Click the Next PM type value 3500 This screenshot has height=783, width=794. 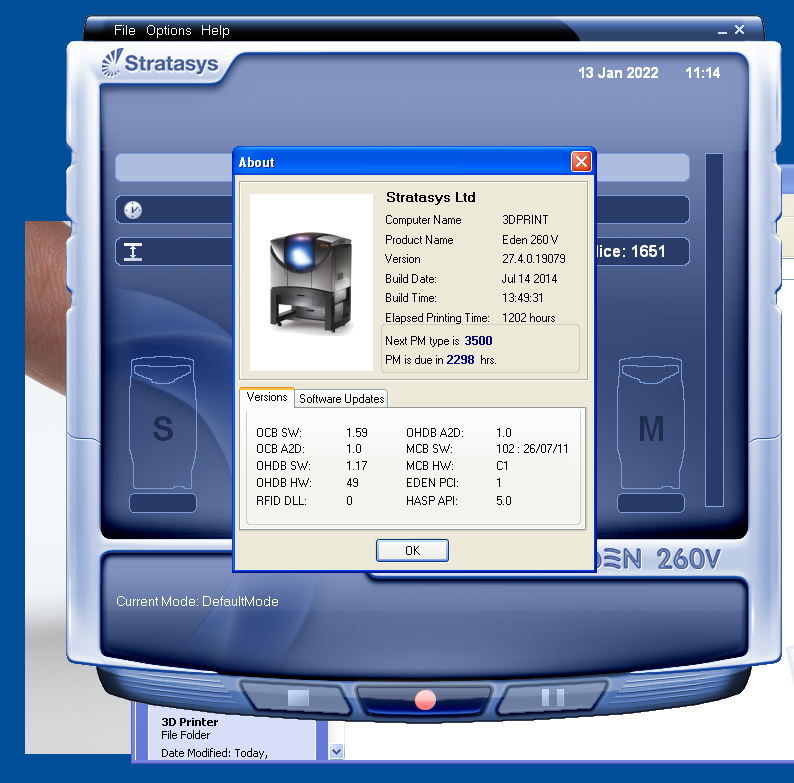[x=478, y=340]
